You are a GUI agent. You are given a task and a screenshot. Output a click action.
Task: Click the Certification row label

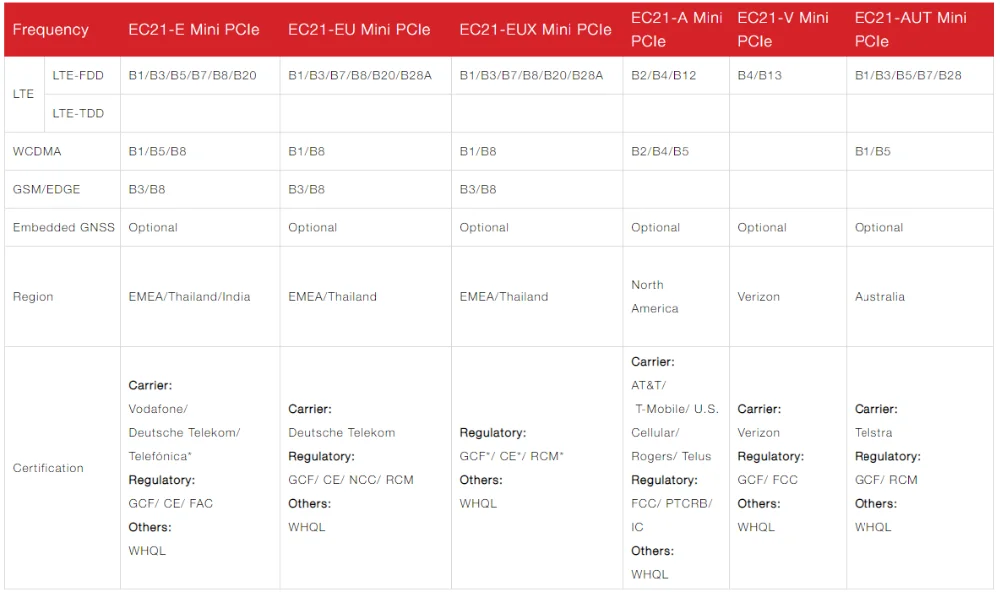(48, 468)
